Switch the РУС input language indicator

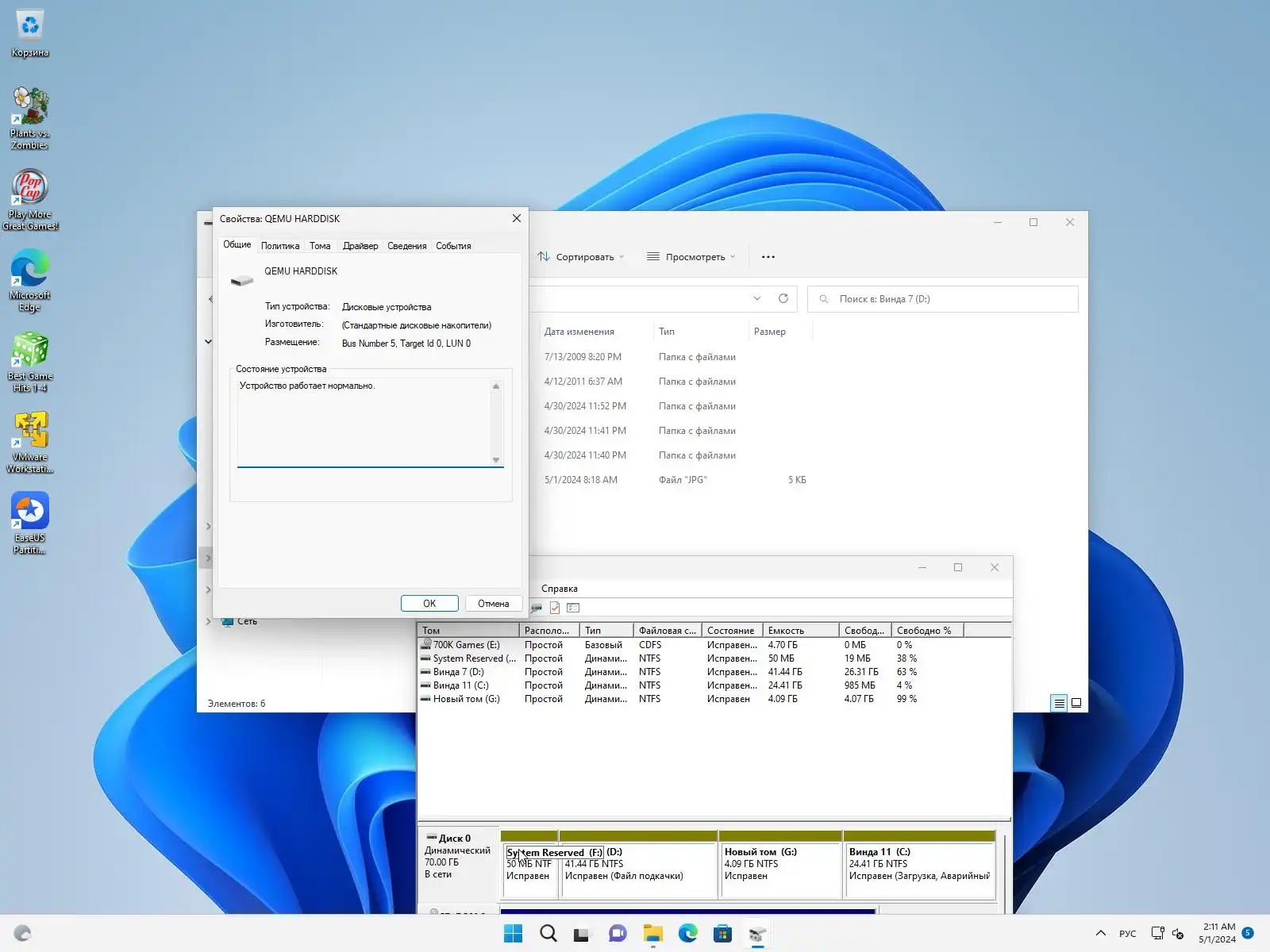point(1128,934)
